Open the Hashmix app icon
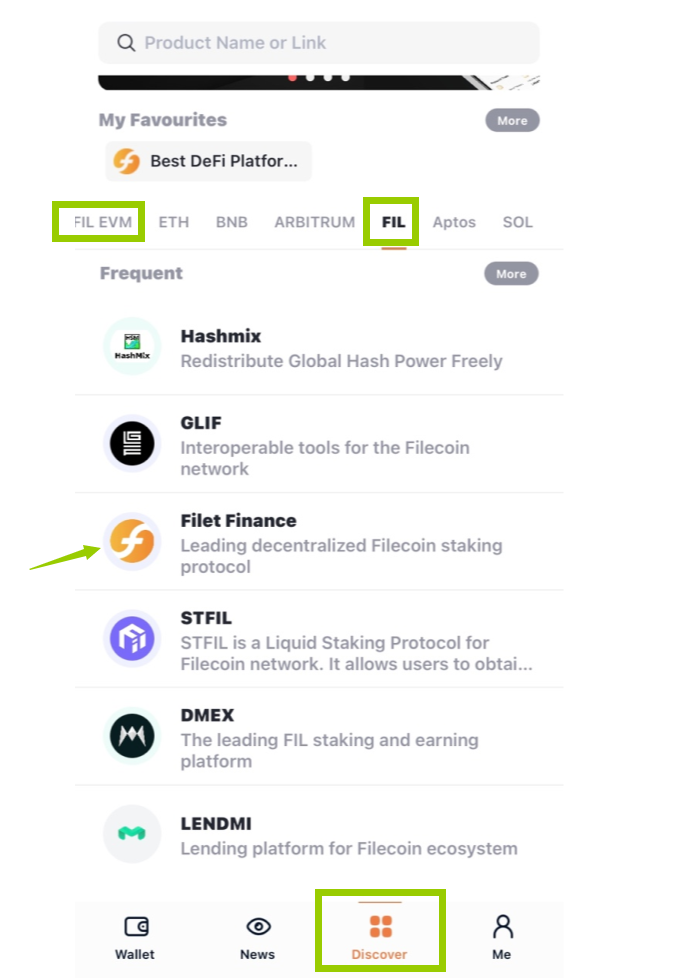Viewport: 679px width, 978px height. click(x=132, y=346)
